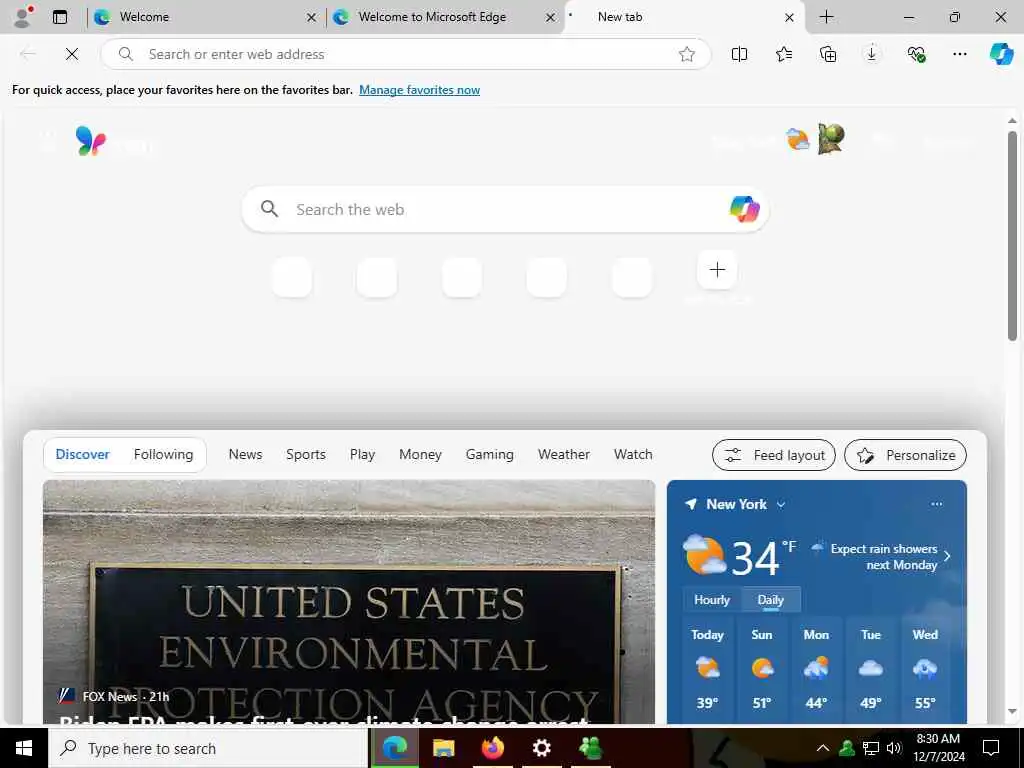
Task: Click the scrollbar down arrow
Action: click(1012, 712)
